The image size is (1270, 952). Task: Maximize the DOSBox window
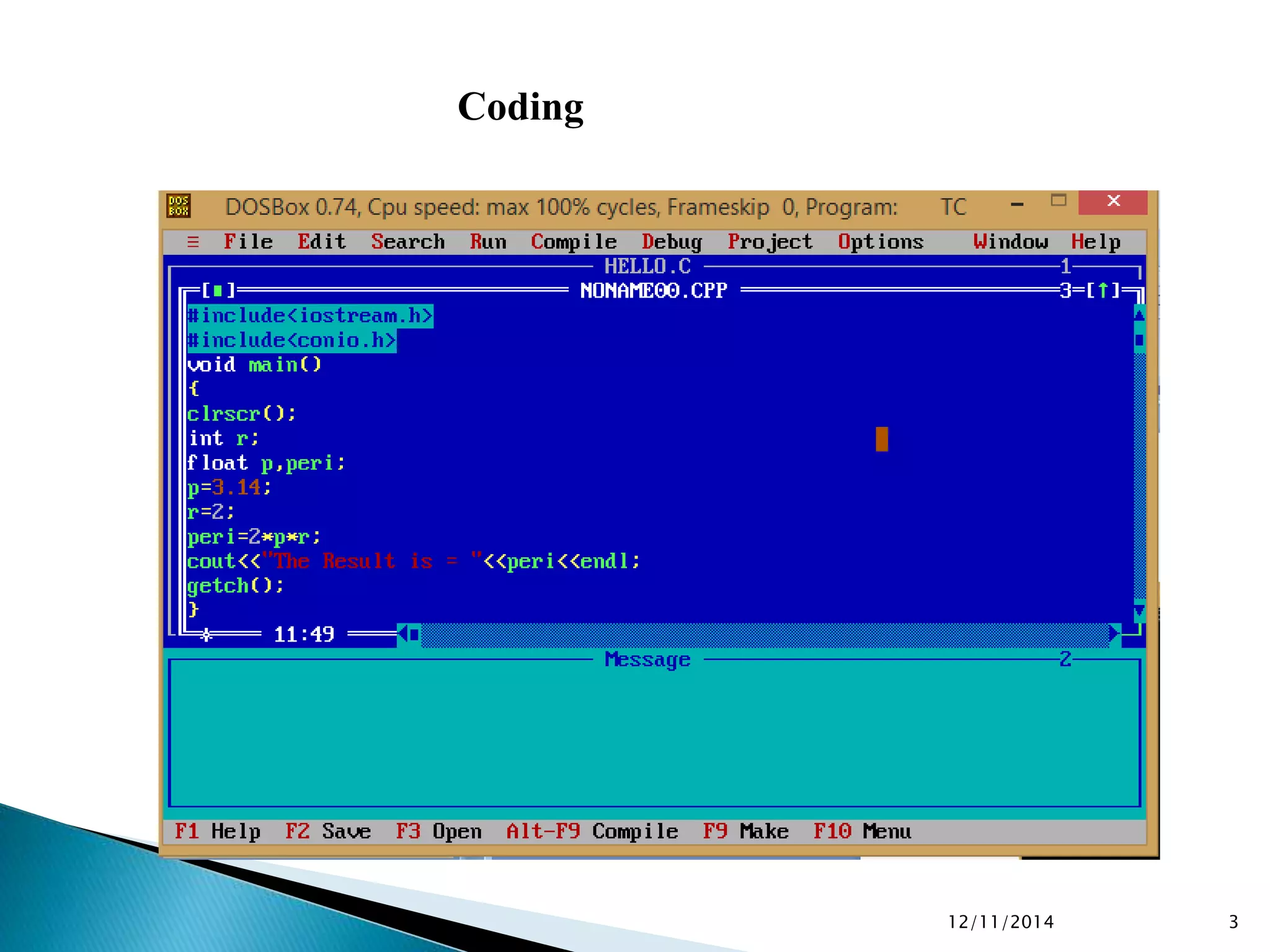[x=1059, y=201]
